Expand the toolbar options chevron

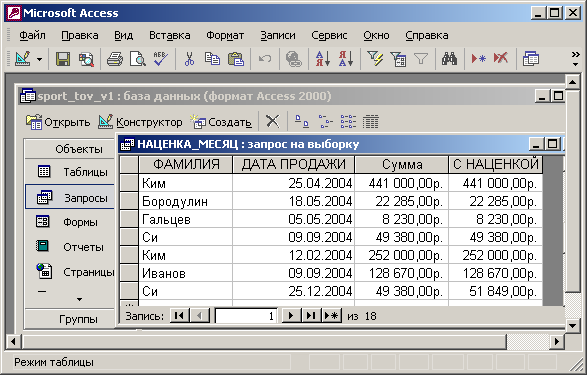point(575,59)
